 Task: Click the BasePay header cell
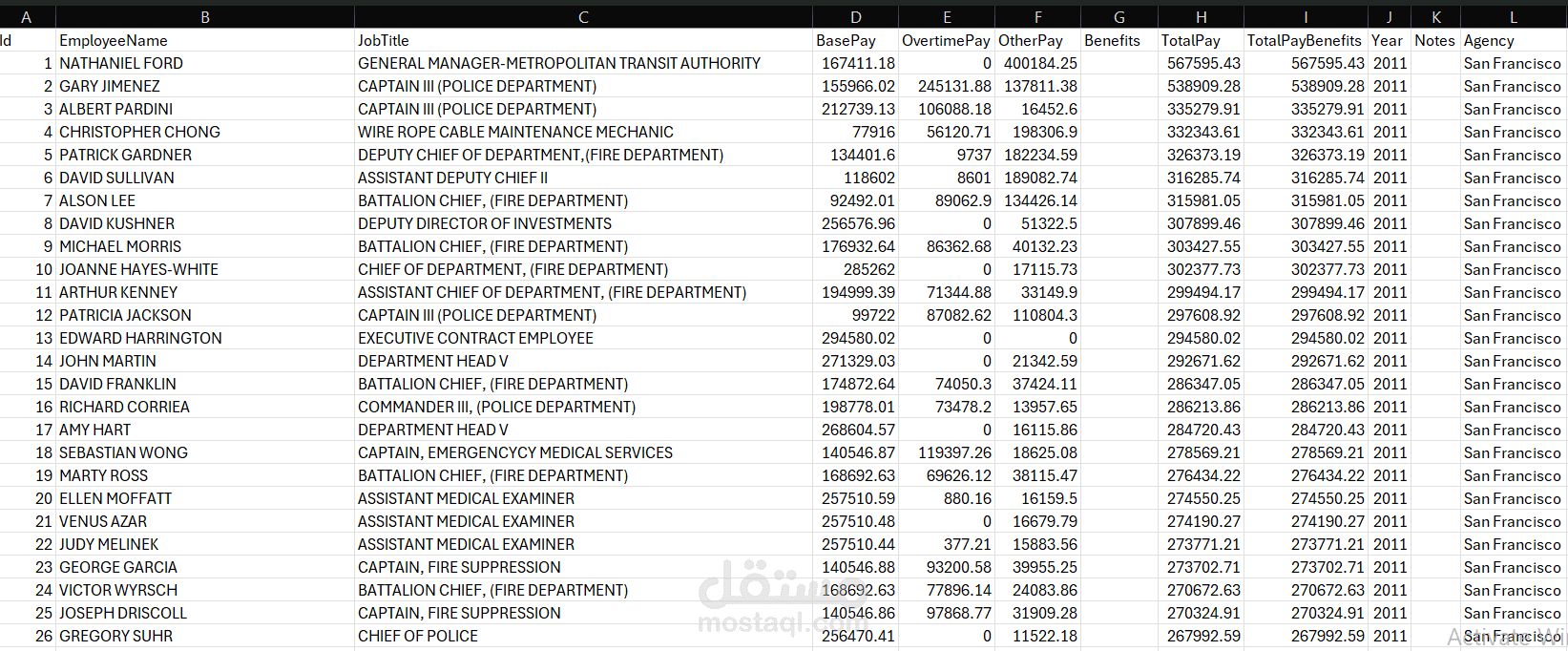(x=856, y=40)
